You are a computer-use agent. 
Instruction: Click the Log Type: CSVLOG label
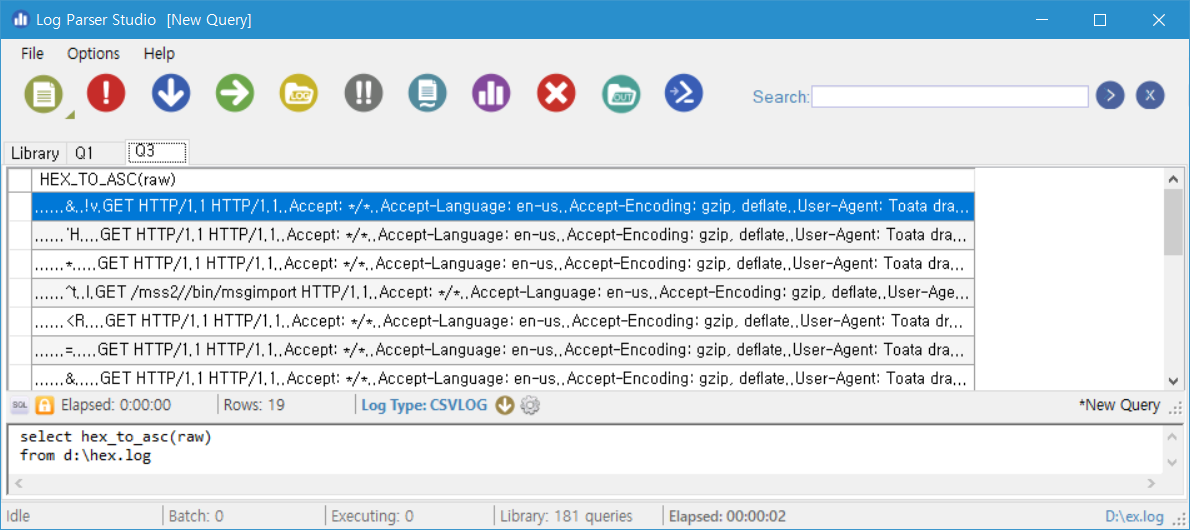click(x=424, y=405)
